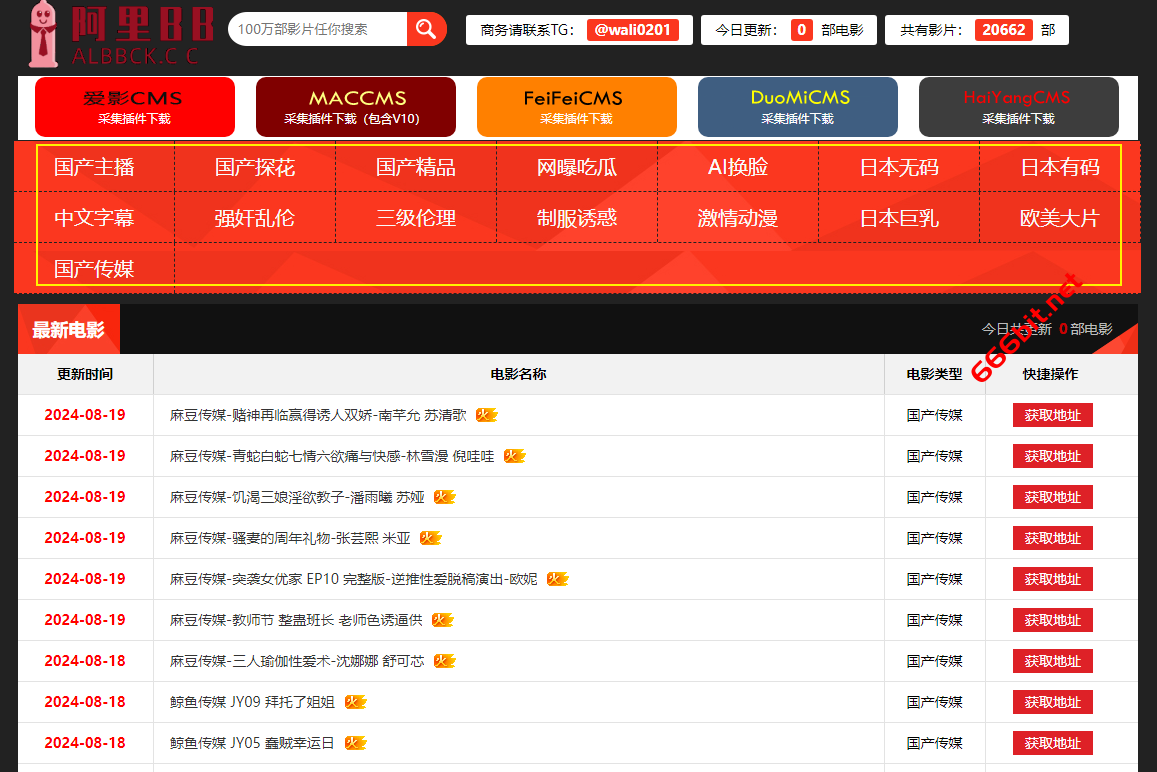Click the 更新时间 column header
Image resolution: width=1157 pixels, height=772 pixels.
85,374
